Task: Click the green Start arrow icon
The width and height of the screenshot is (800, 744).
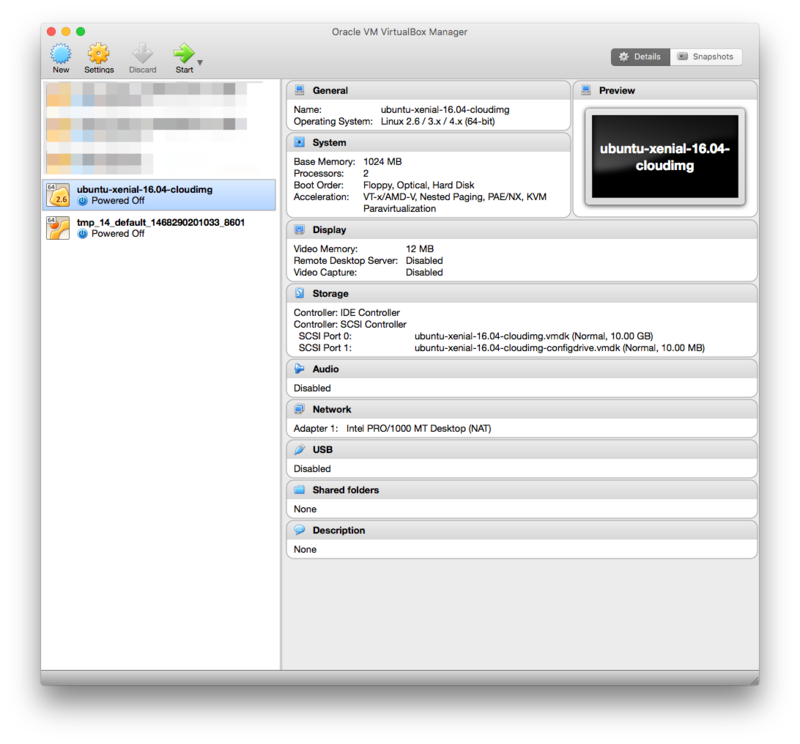Action: tap(184, 53)
